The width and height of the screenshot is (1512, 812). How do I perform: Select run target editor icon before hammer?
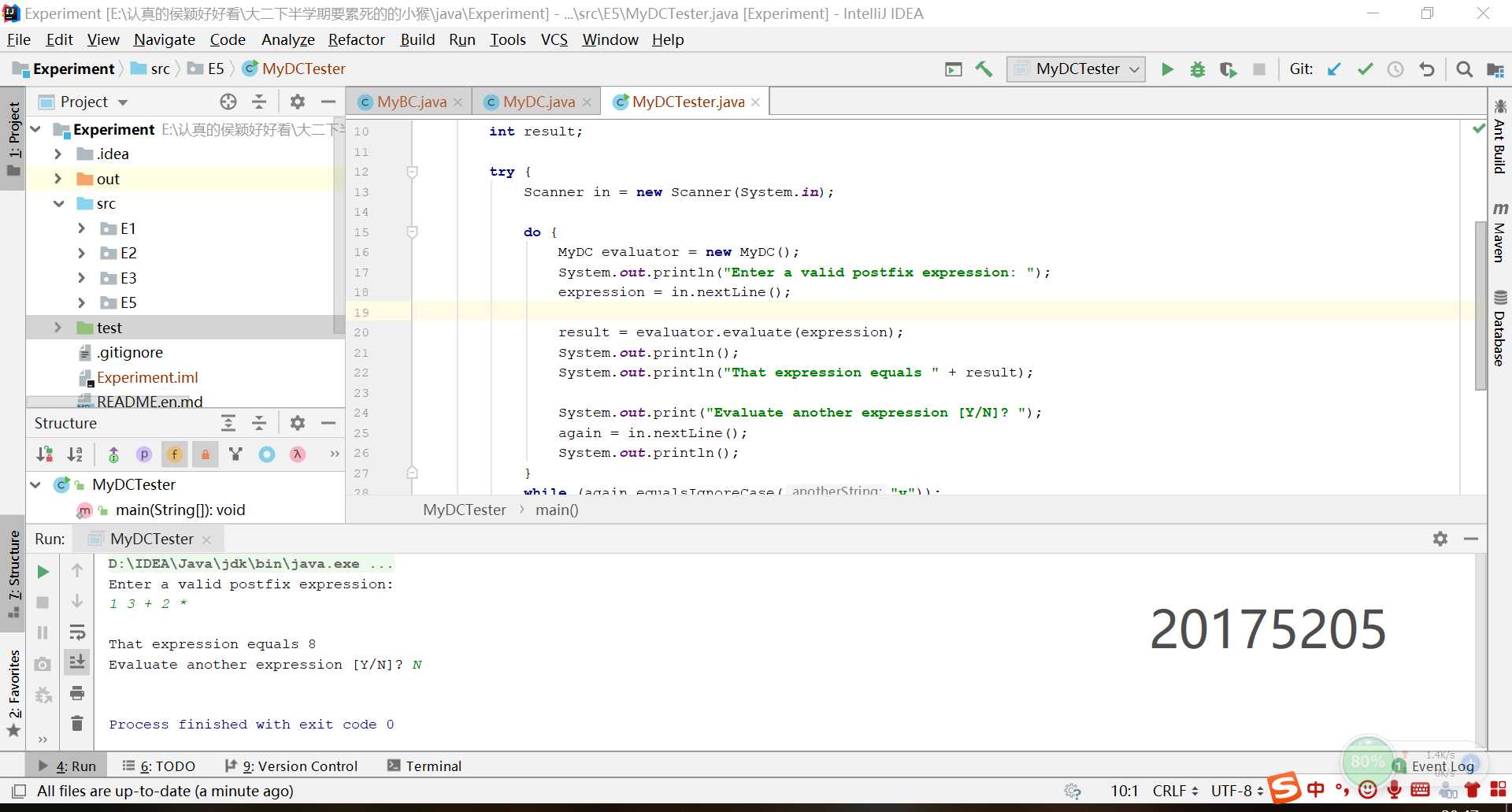[954, 69]
